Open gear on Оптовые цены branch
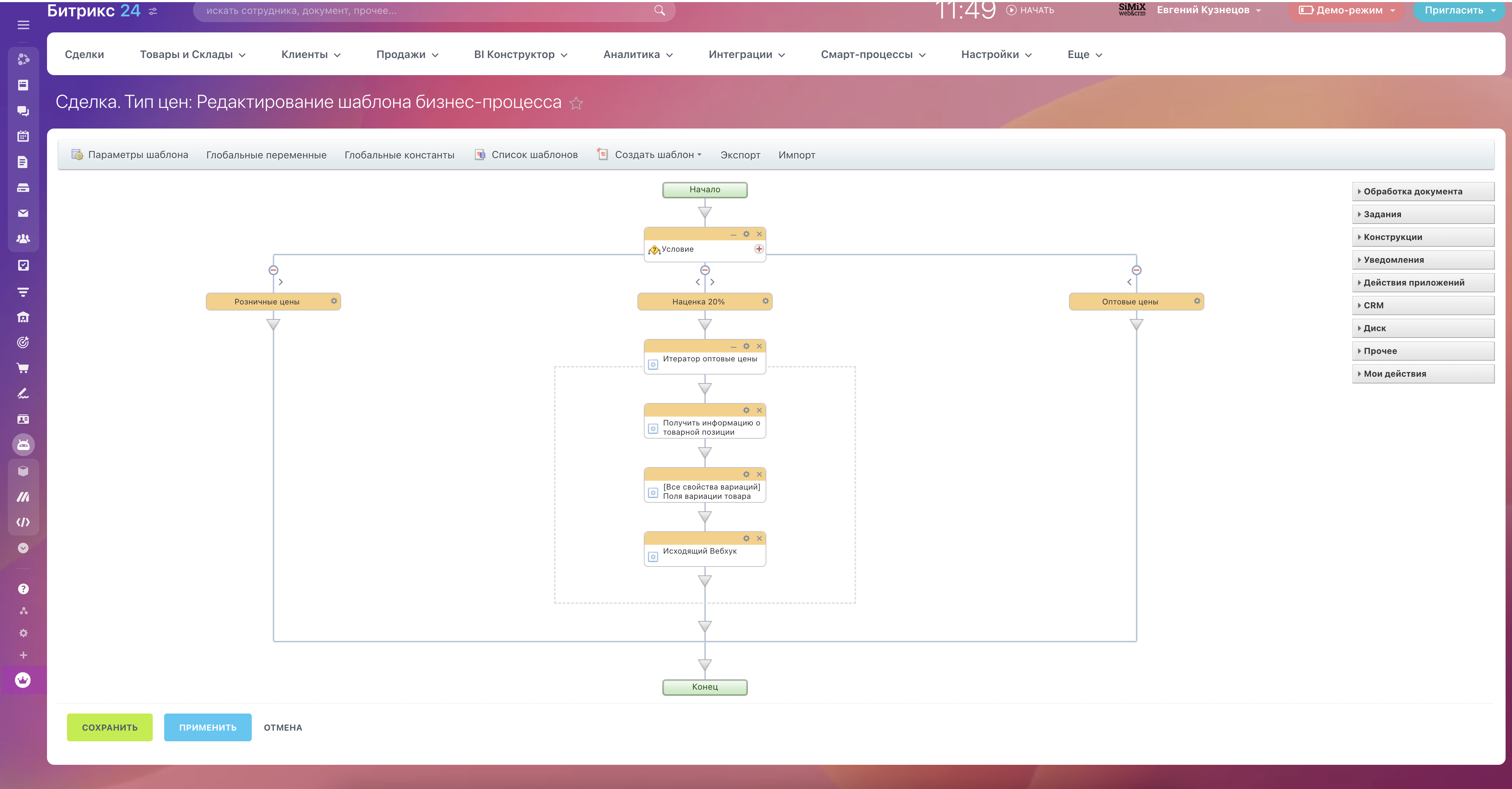This screenshot has width=1512, height=789. pos(1197,301)
